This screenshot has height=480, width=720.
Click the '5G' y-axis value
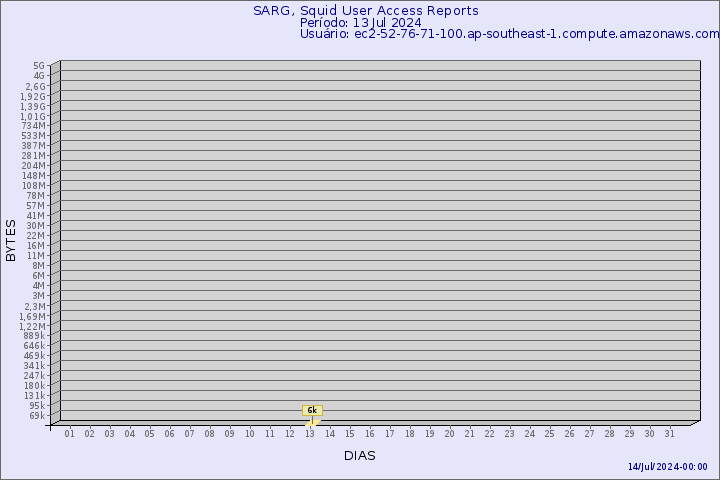coord(39,66)
